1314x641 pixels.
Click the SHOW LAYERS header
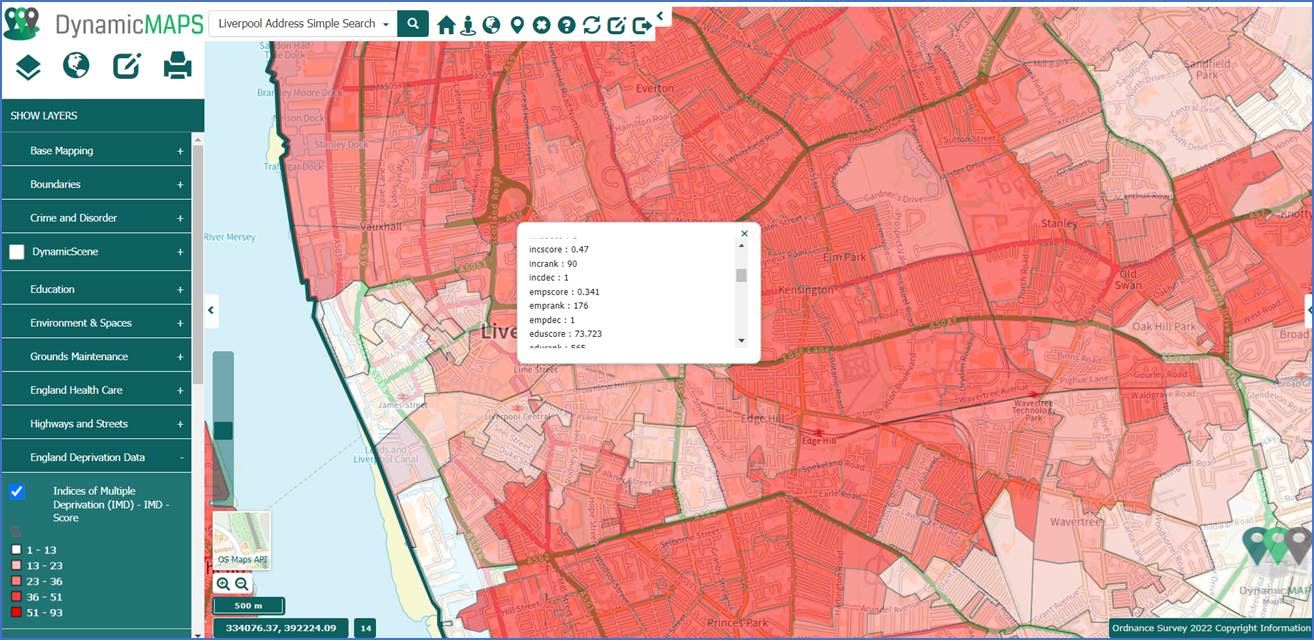tap(103, 116)
